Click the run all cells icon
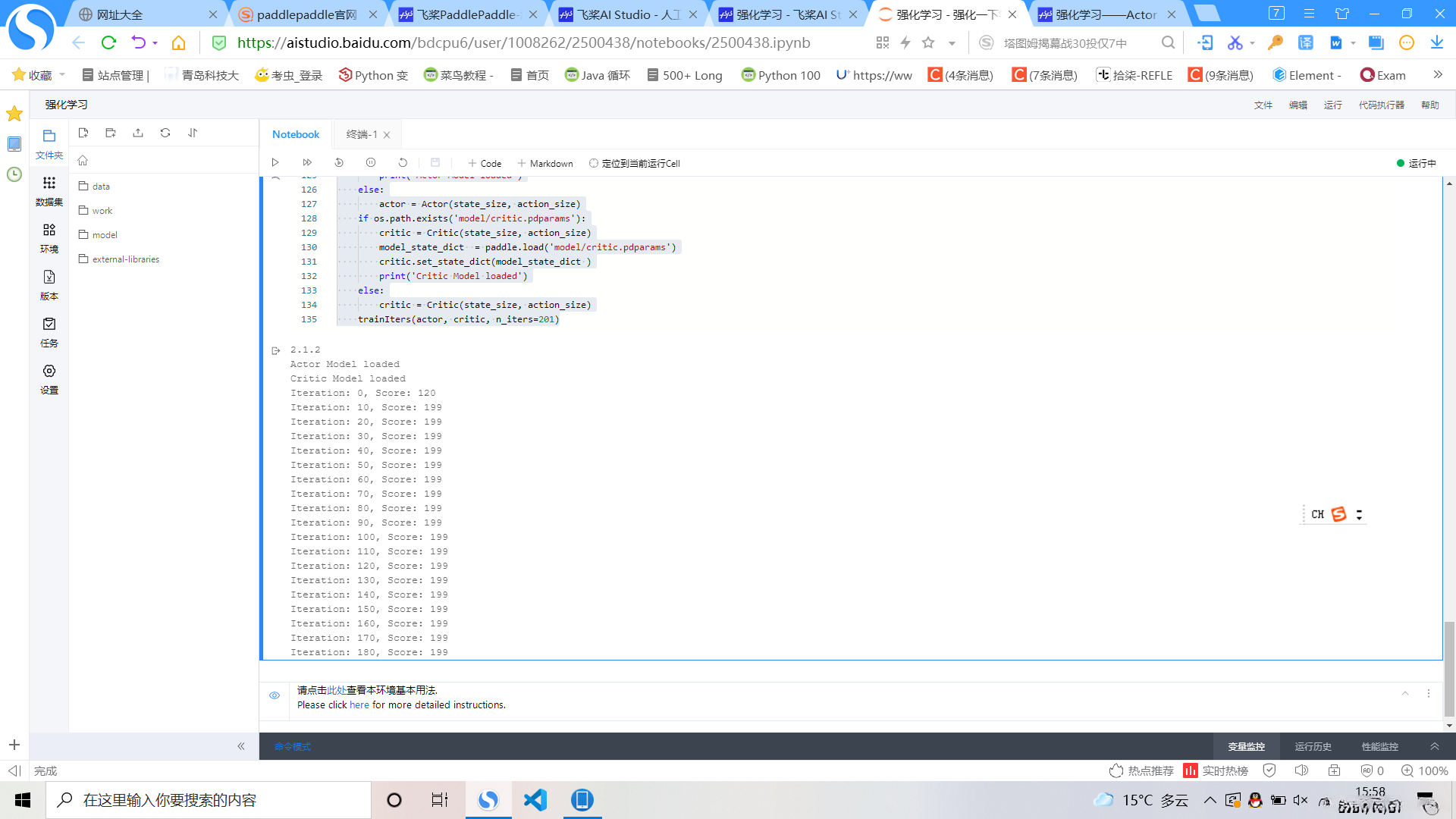1456x819 pixels. [307, 163]
